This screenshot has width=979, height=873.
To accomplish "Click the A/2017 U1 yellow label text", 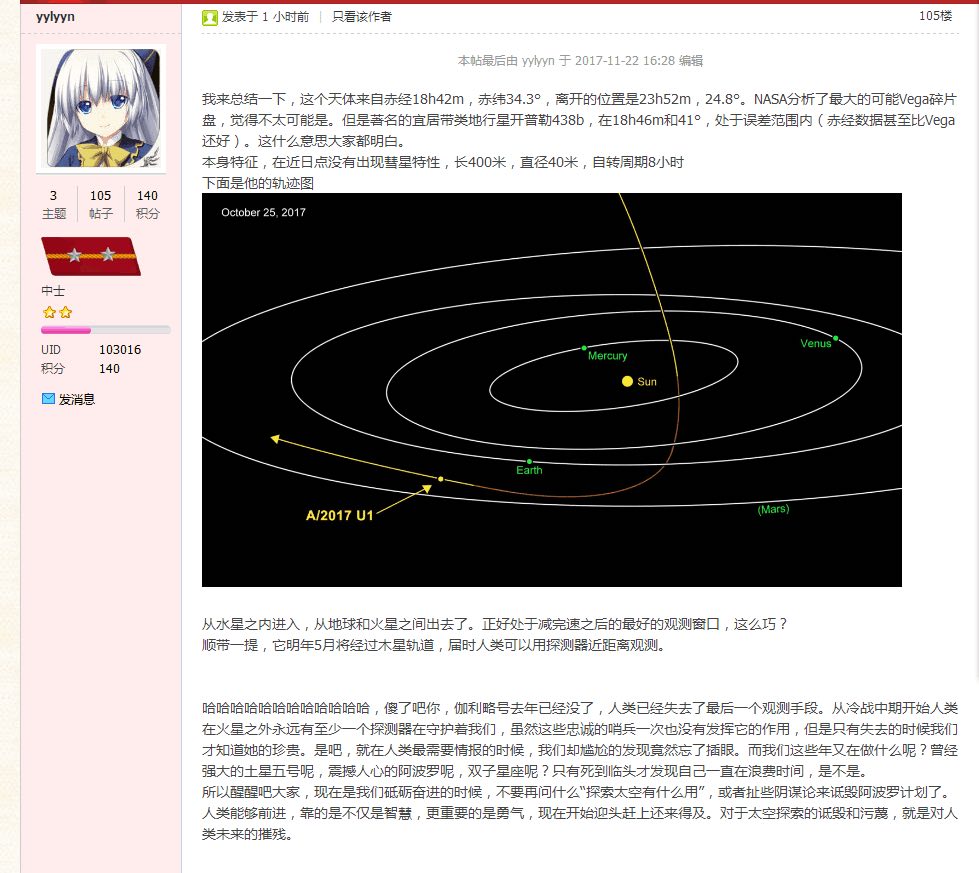I will pos(339,516).
